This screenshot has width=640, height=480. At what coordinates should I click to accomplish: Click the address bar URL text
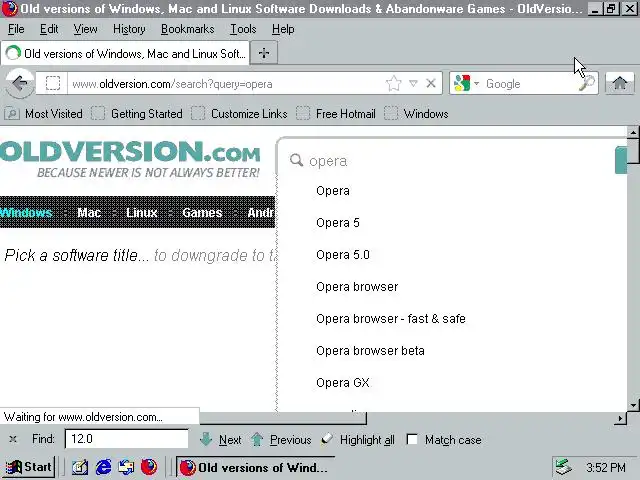[172, 84]
